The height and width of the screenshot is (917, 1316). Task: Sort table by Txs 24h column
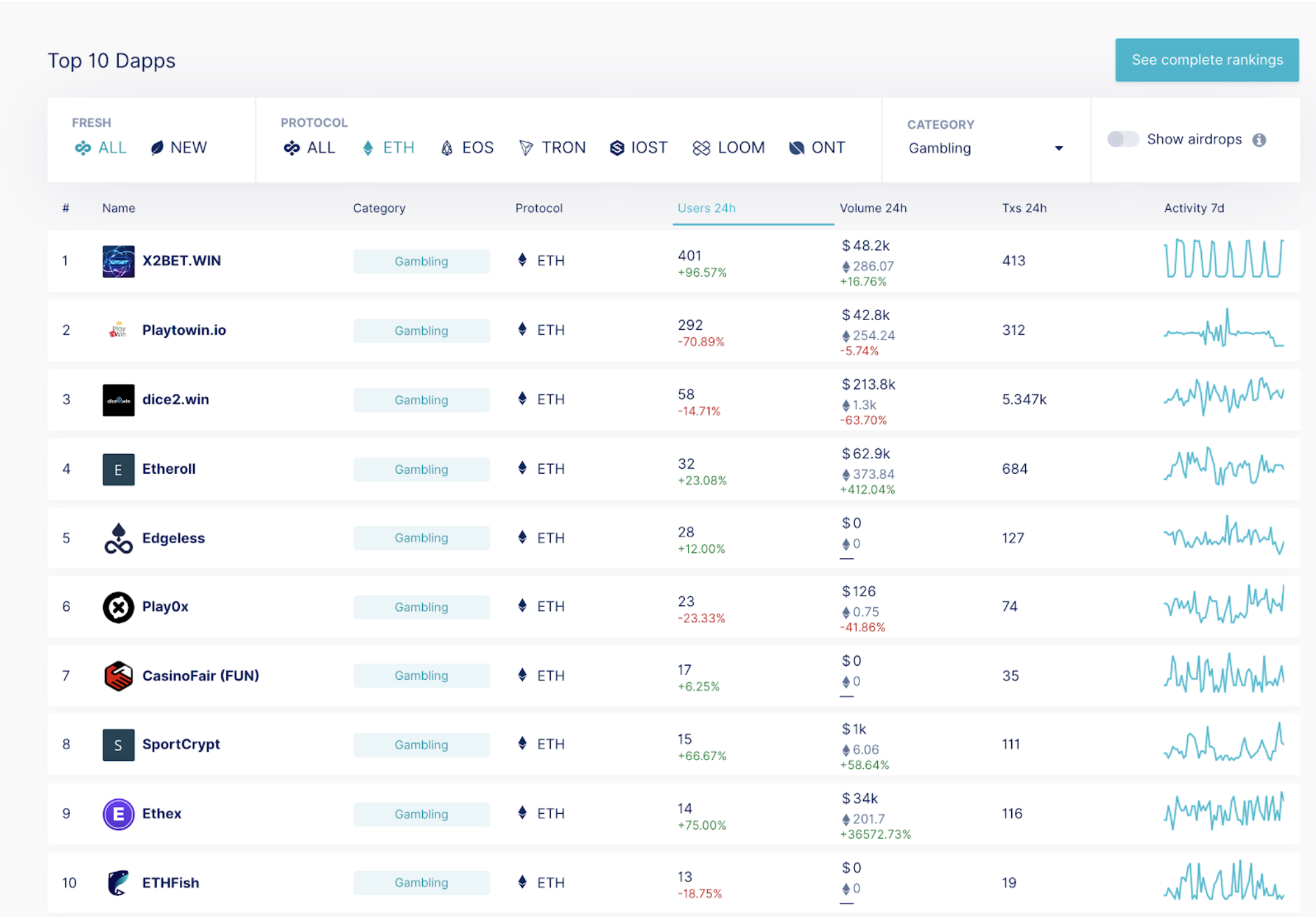pos(1024,209)
